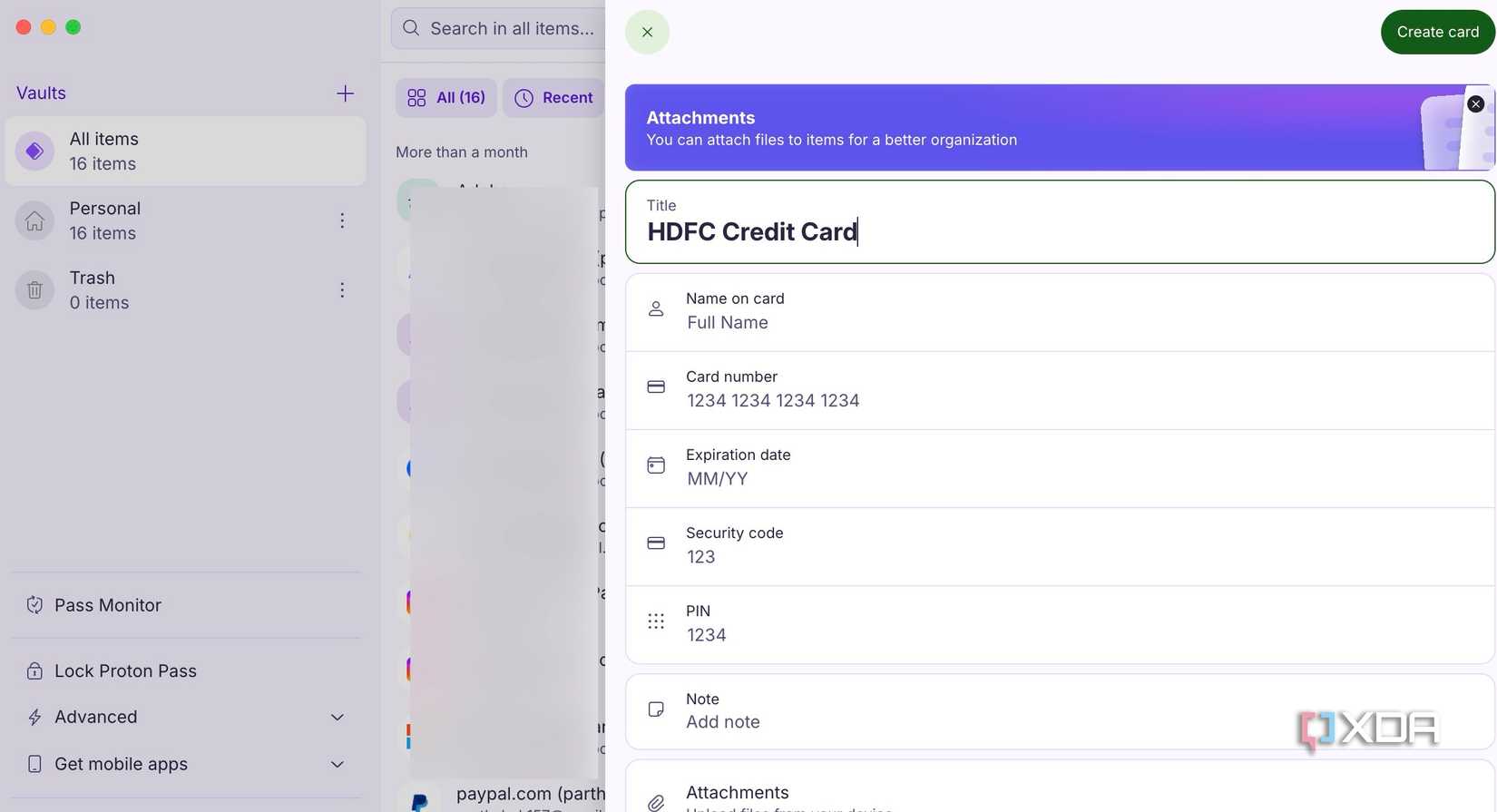Click the paperclip icon beside Attachments
Image resolution: width=1497 pixels, height=812 pixels.
[656, 803]
